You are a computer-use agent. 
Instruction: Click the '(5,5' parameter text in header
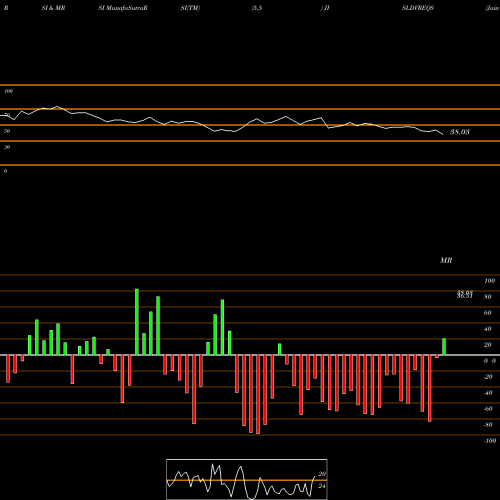pyautogui.click(x=257, y=8)
